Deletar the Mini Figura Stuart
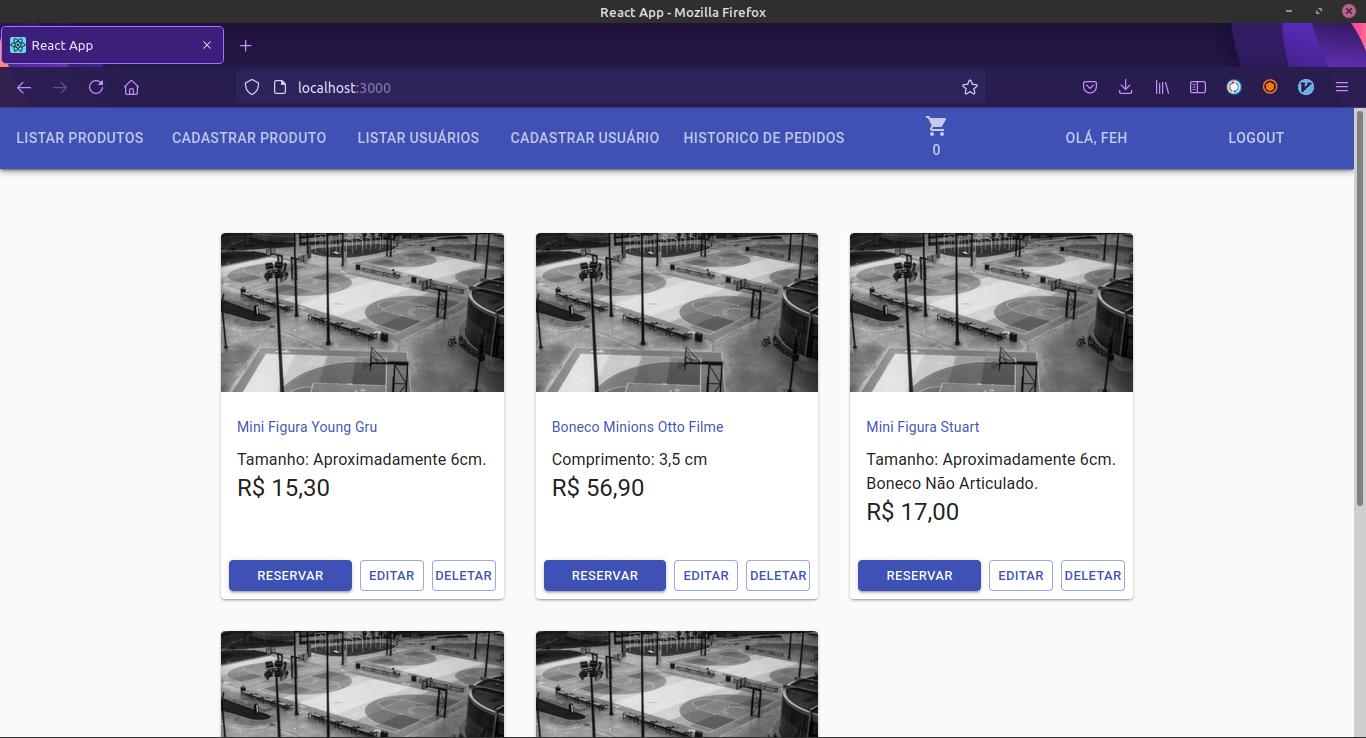The image size is (1366, 738). (1093, 576)
